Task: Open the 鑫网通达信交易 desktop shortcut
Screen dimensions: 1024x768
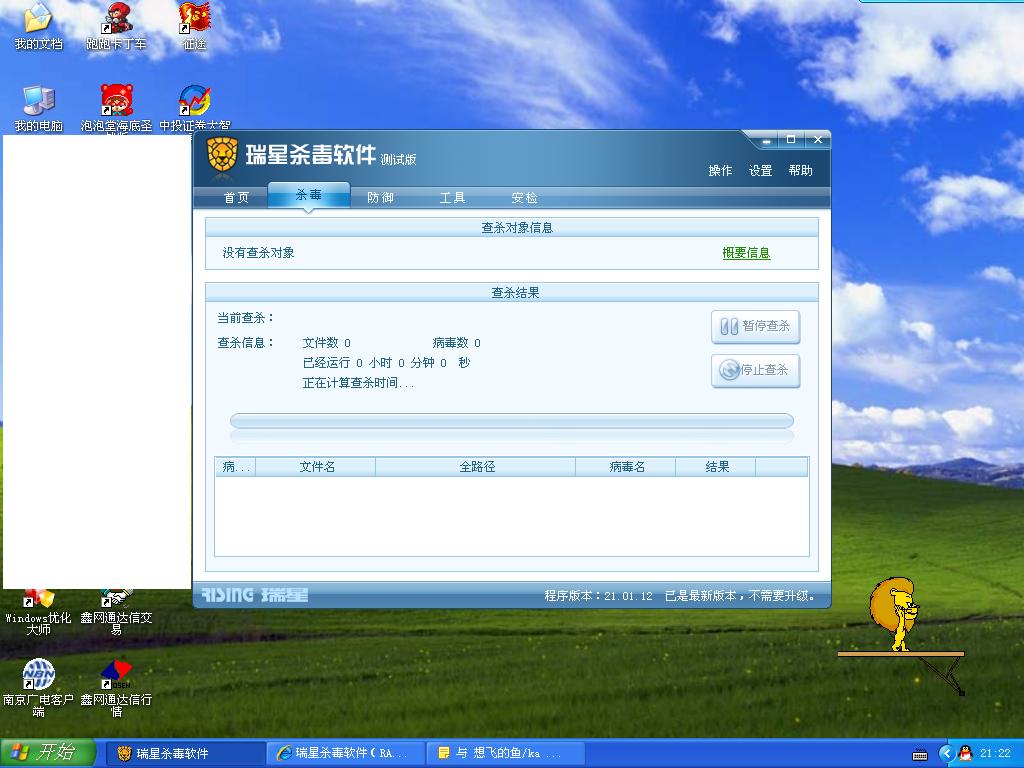Action: pos(116,614)
